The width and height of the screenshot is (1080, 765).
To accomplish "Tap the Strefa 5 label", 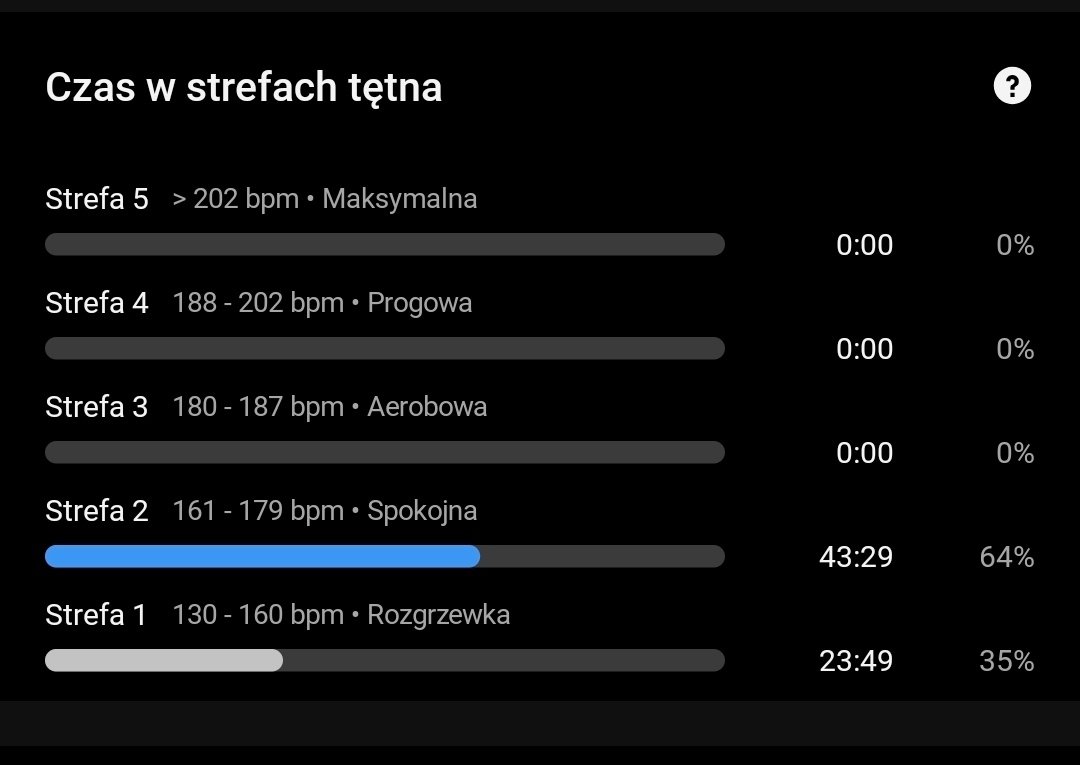I will (x=97, y=199).
